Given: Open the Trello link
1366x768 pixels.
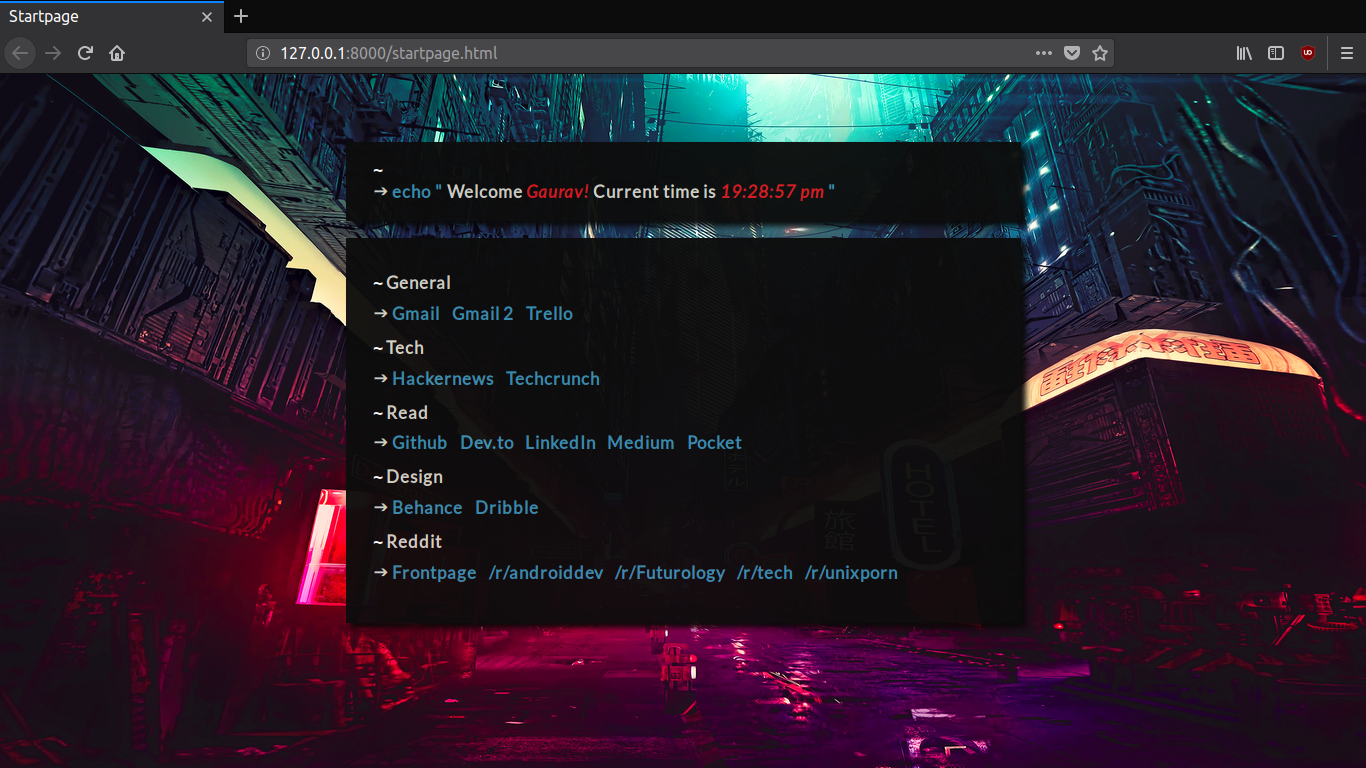Looking at the screenshot, I should (x=550, y=314).
